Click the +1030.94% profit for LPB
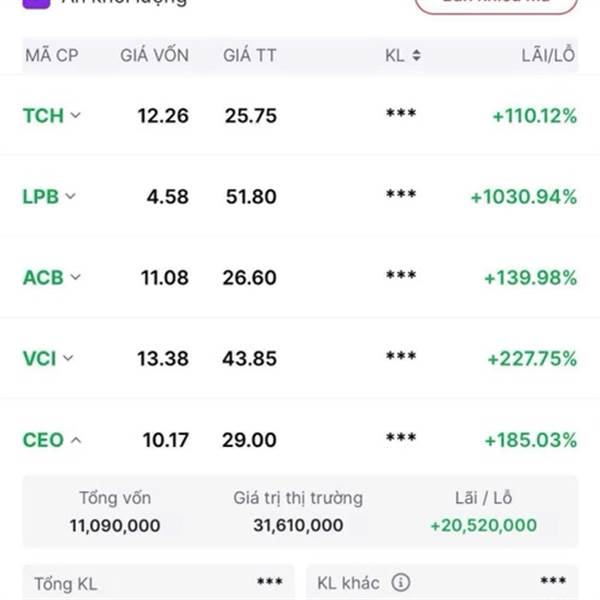The width and height of the screenshot is (600, 600). point(524,197)
